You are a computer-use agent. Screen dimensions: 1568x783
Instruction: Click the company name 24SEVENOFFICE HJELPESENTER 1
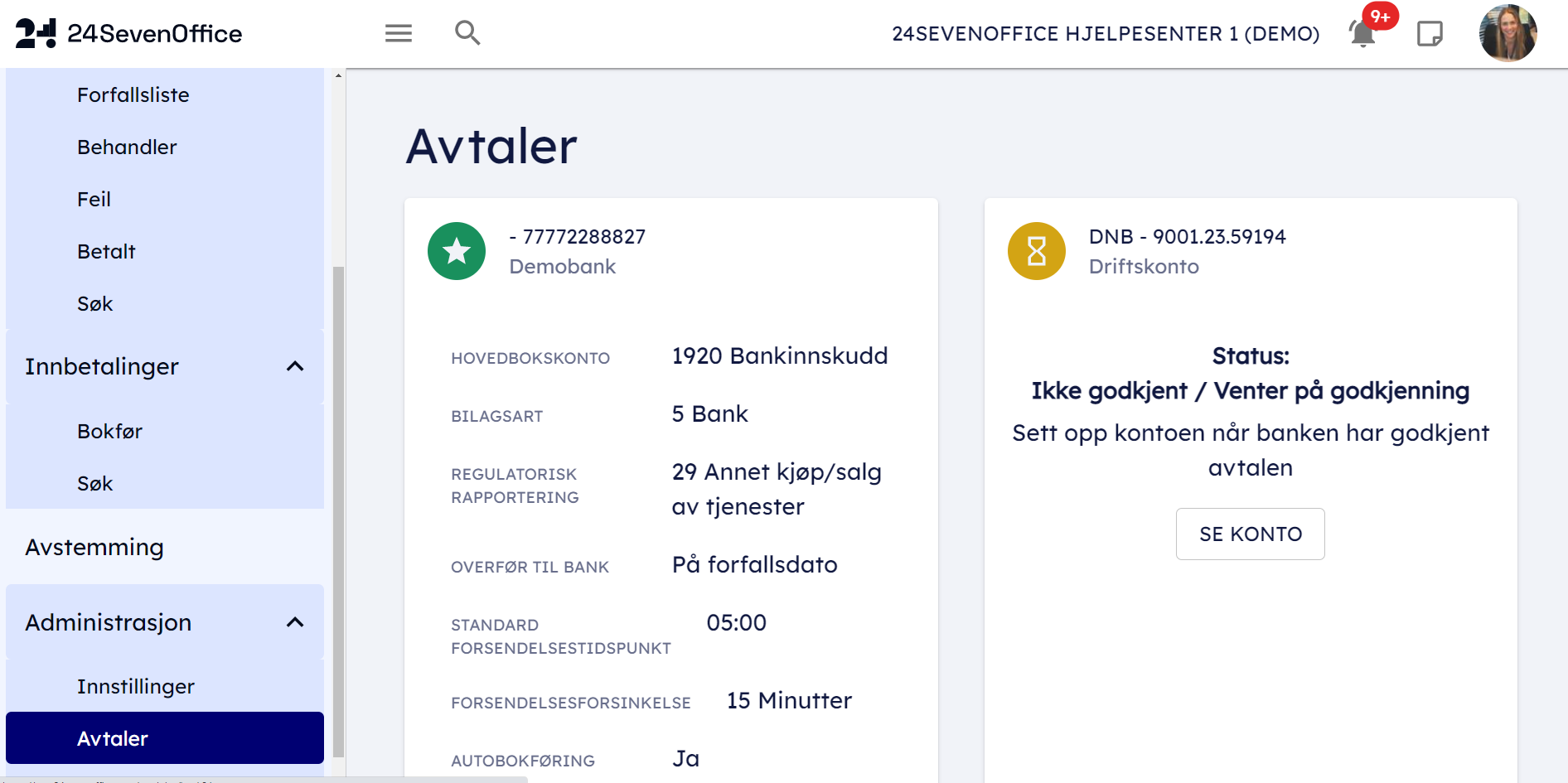pos(1105,34)
